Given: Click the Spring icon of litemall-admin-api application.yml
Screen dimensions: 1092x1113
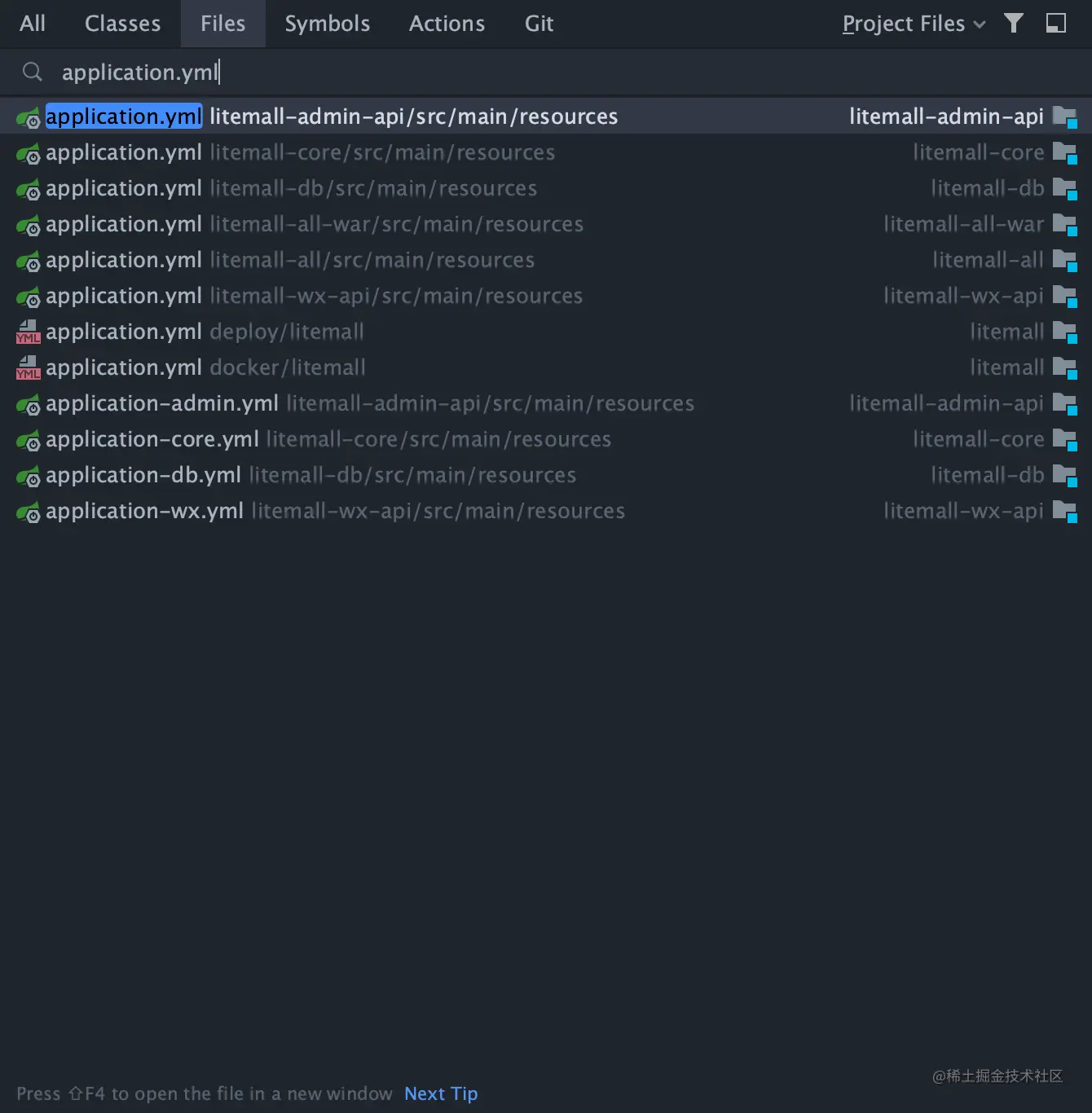Looking at the screenshot, I should [29, 117].
